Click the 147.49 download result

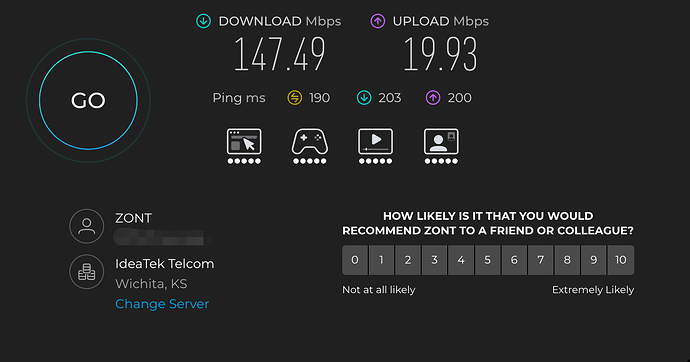[280, 54]
